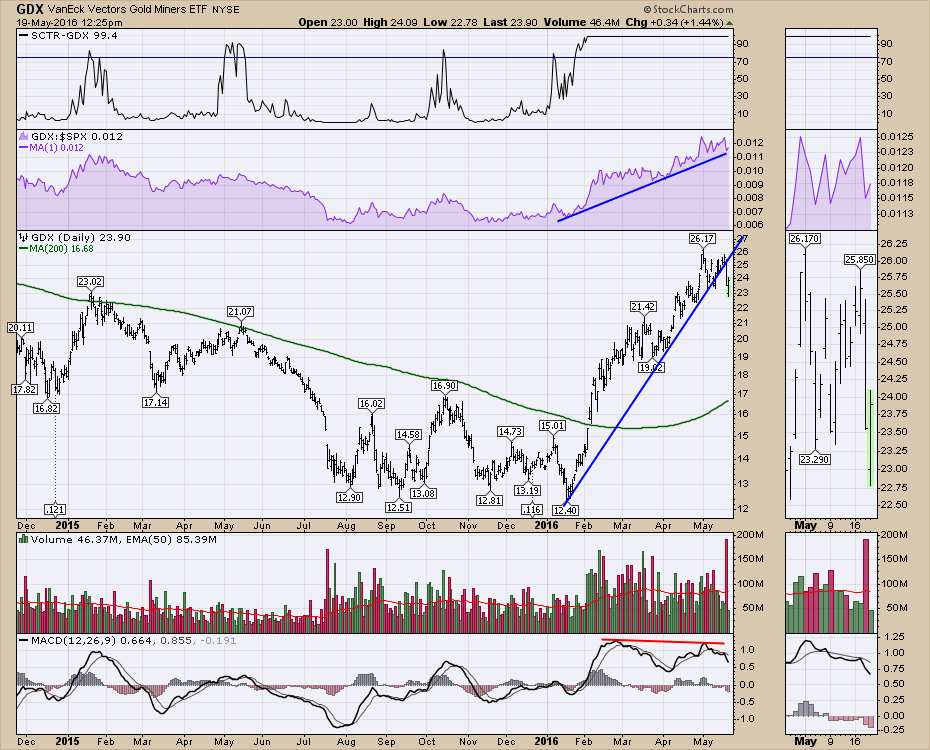The width and height of the screenshot is (930, 750).
Task: Click the black line marker before MACD(12,26,9)
Action: [x=24, y=641]
